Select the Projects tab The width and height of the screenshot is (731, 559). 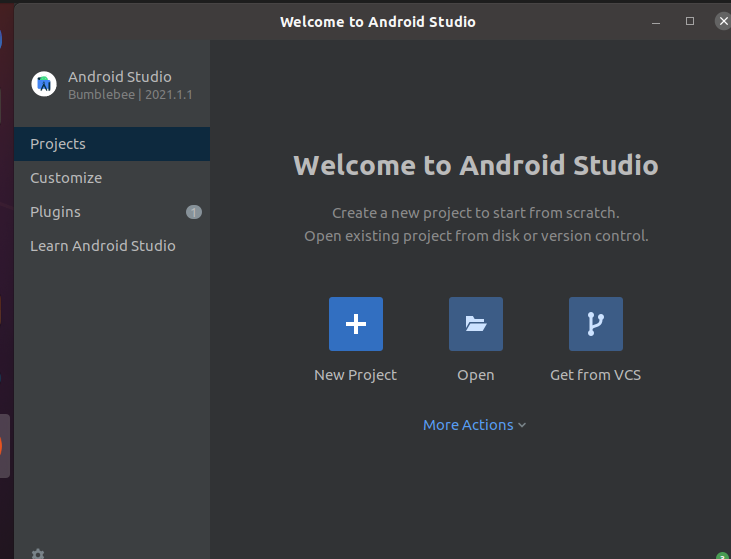pyautogui.click(x=112, y=144)
